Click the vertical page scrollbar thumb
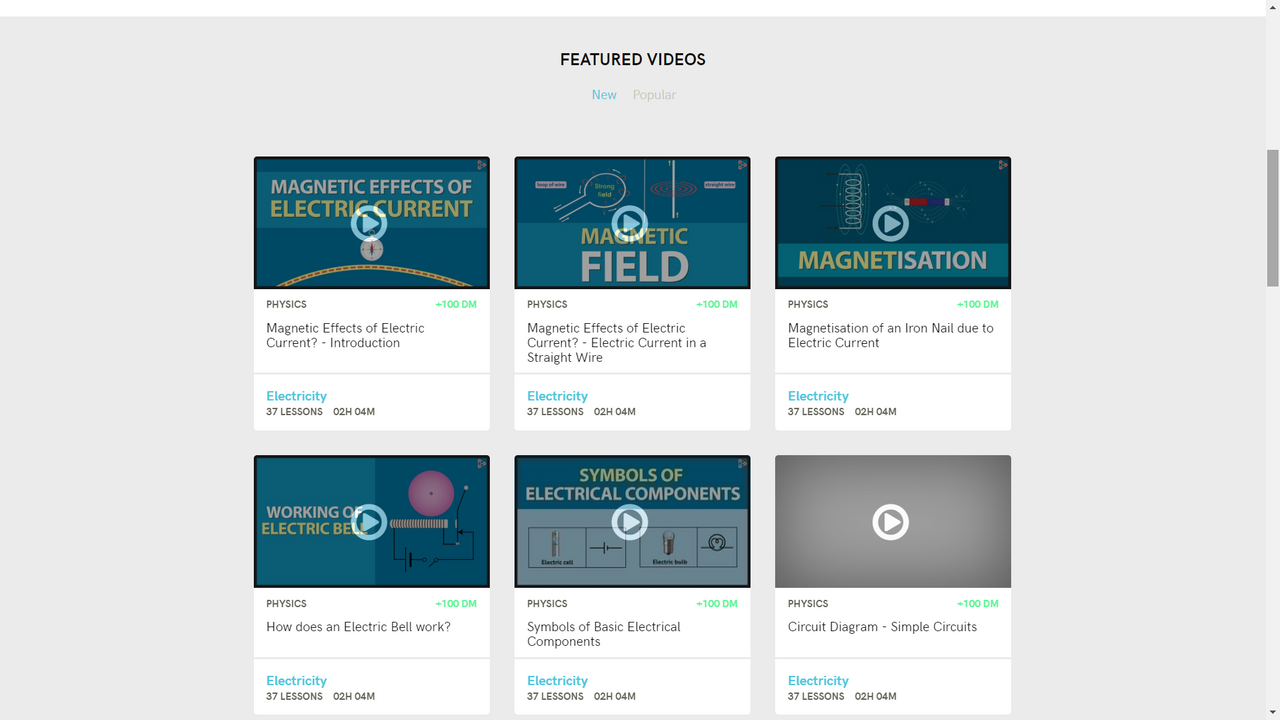Image resolution: width=1280 pixels, height=720 pixels. (1273, 217)
